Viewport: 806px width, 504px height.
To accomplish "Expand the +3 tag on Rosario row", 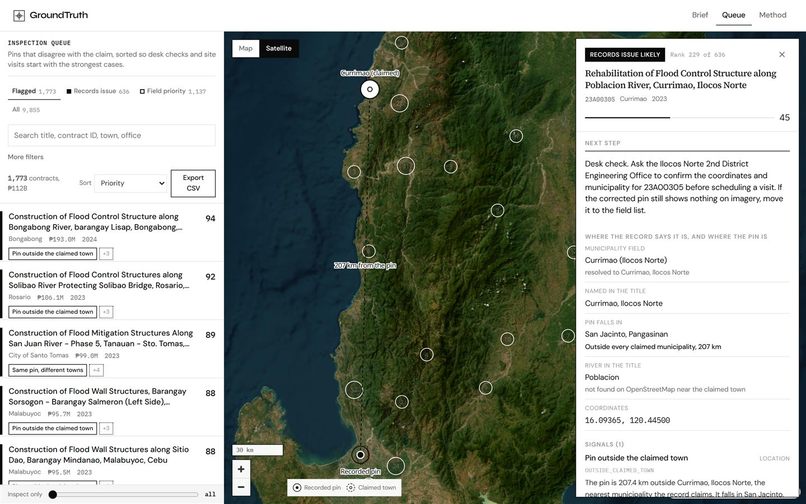I will [106, 312].
